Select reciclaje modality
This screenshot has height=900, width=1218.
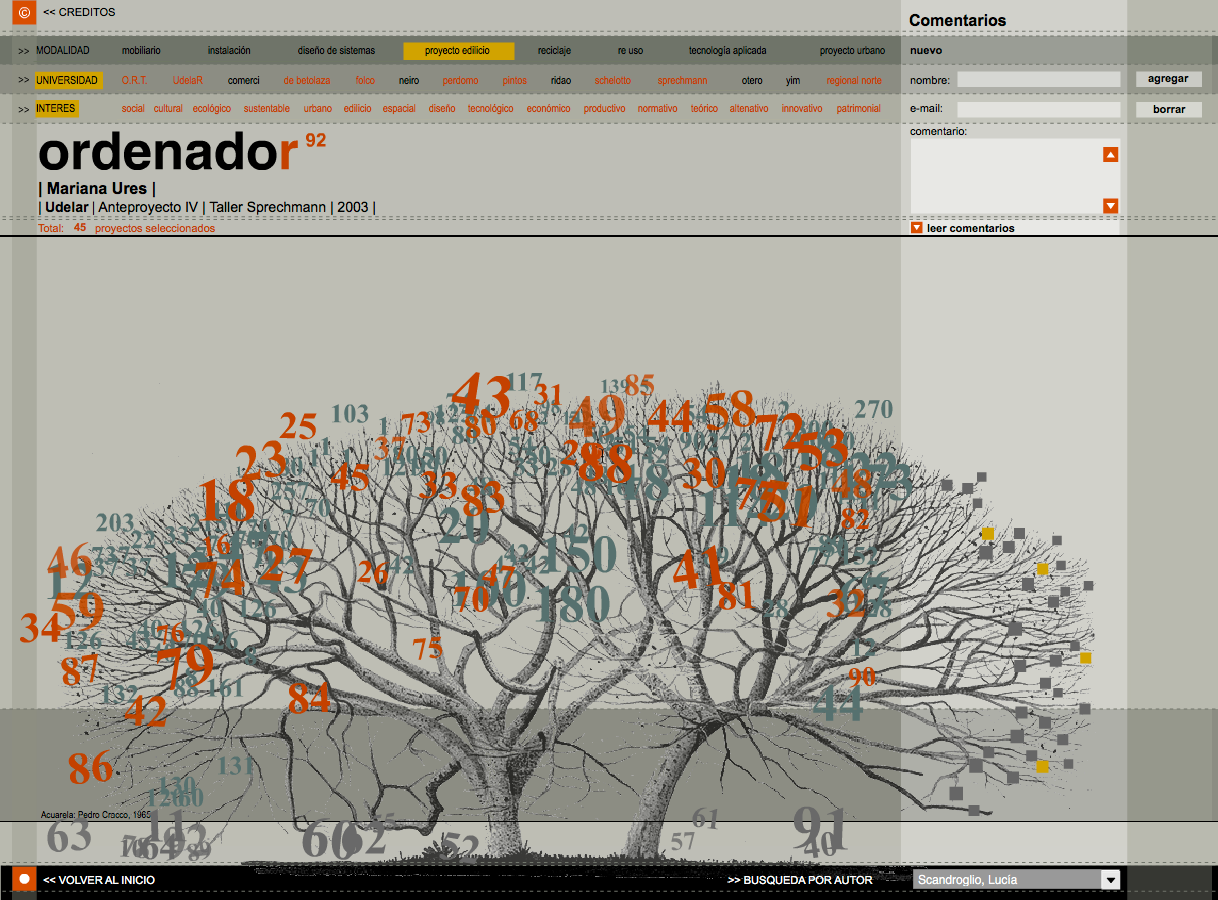pos(554,51)
